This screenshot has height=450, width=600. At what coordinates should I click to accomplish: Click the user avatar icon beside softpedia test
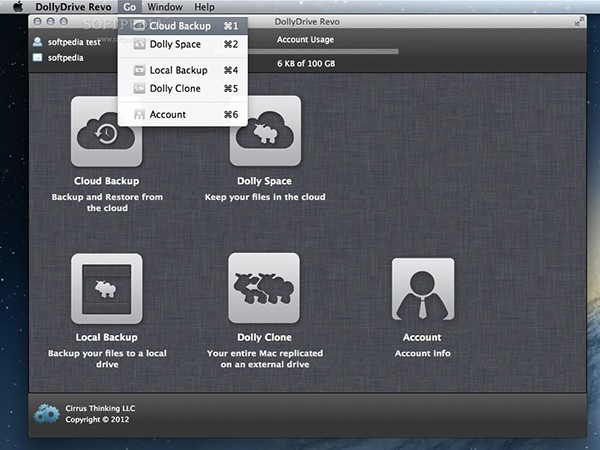(38, 42)
